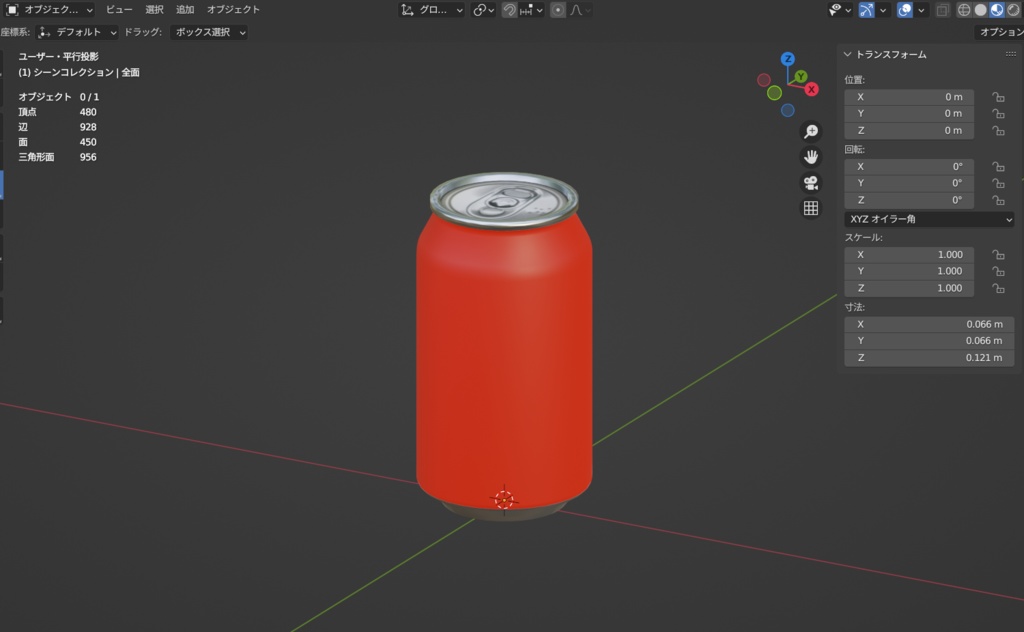1024x632 pixels.
Task: Click the red X axis gizmo
Action: coord(812,89)
